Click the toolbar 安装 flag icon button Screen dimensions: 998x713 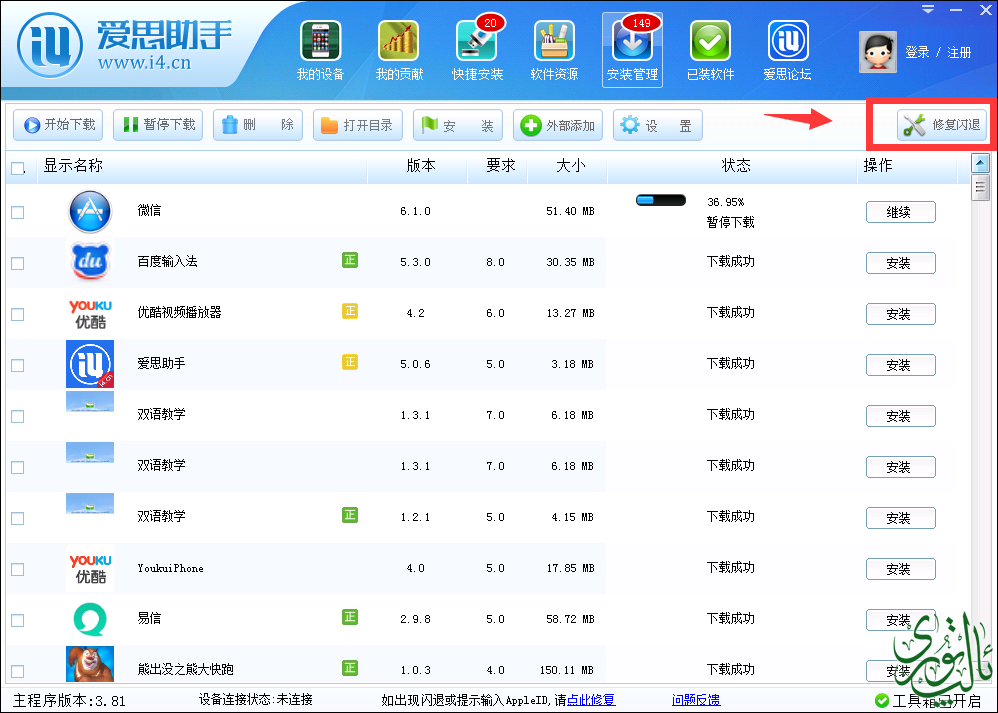click(x=458, y=125)
